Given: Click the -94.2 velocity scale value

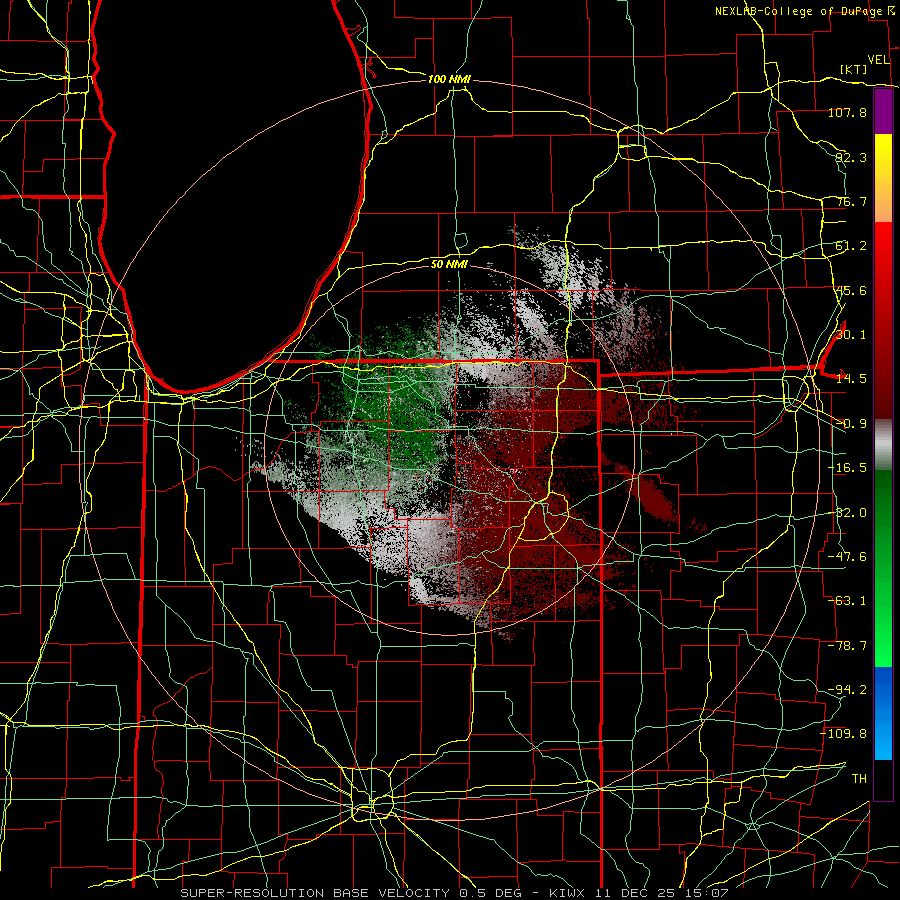Looking at the screenshot, I should 847,690.
